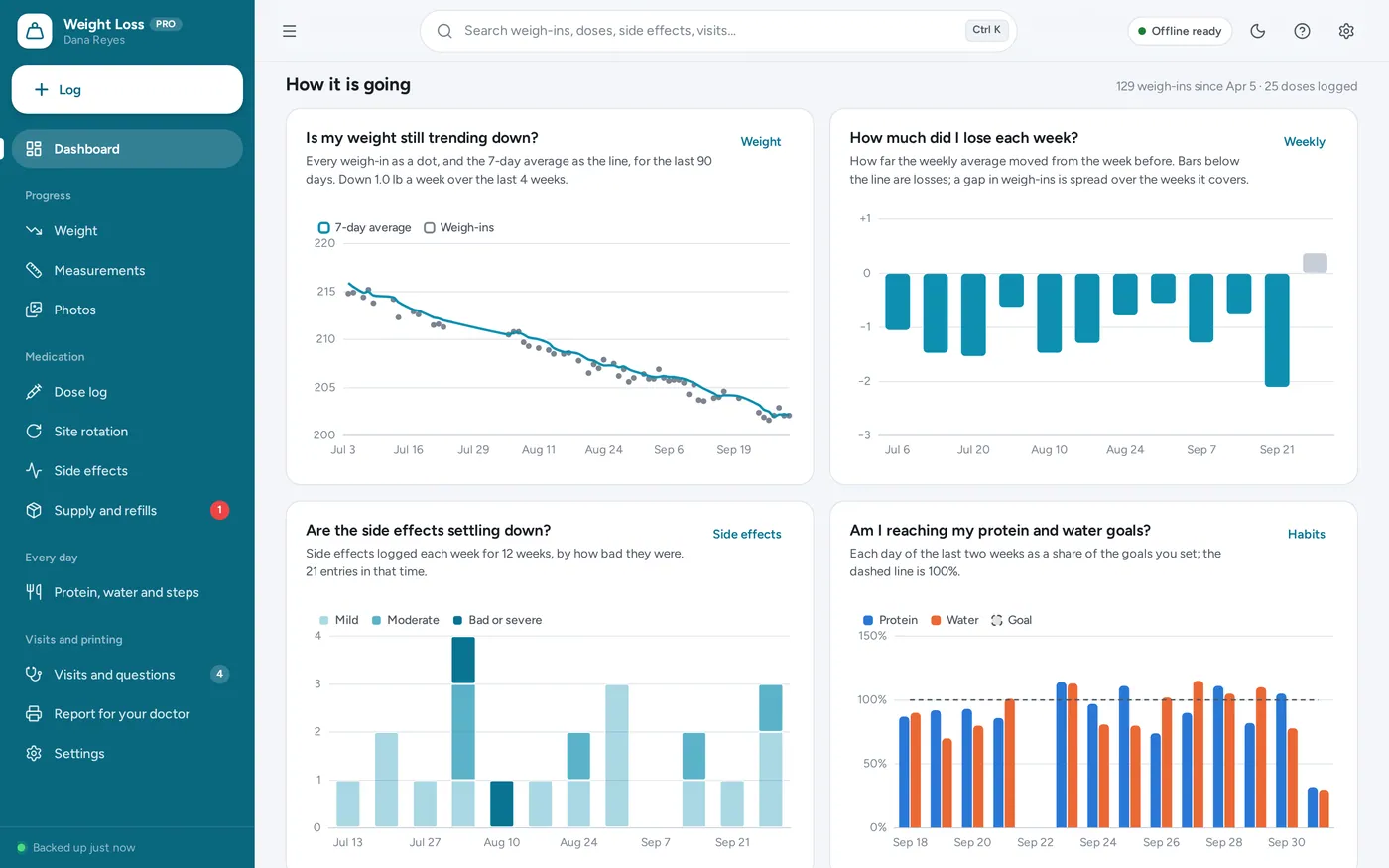The height and width of the screenshot is (868, 1389).
Task: Focus the search weigh-ins and doses field
Action: [718, 31]
